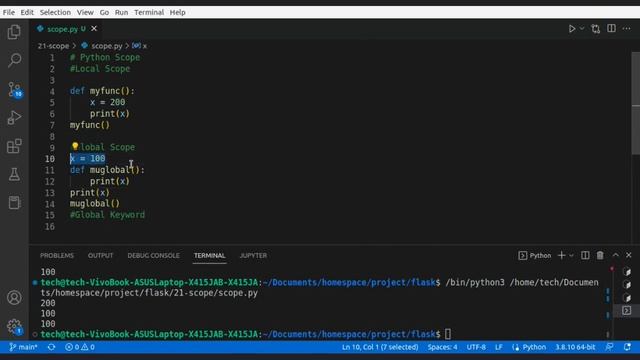Synchronize changes icon in status bar
The width and height of the screenshot is (640, 360).
(51, 347)
